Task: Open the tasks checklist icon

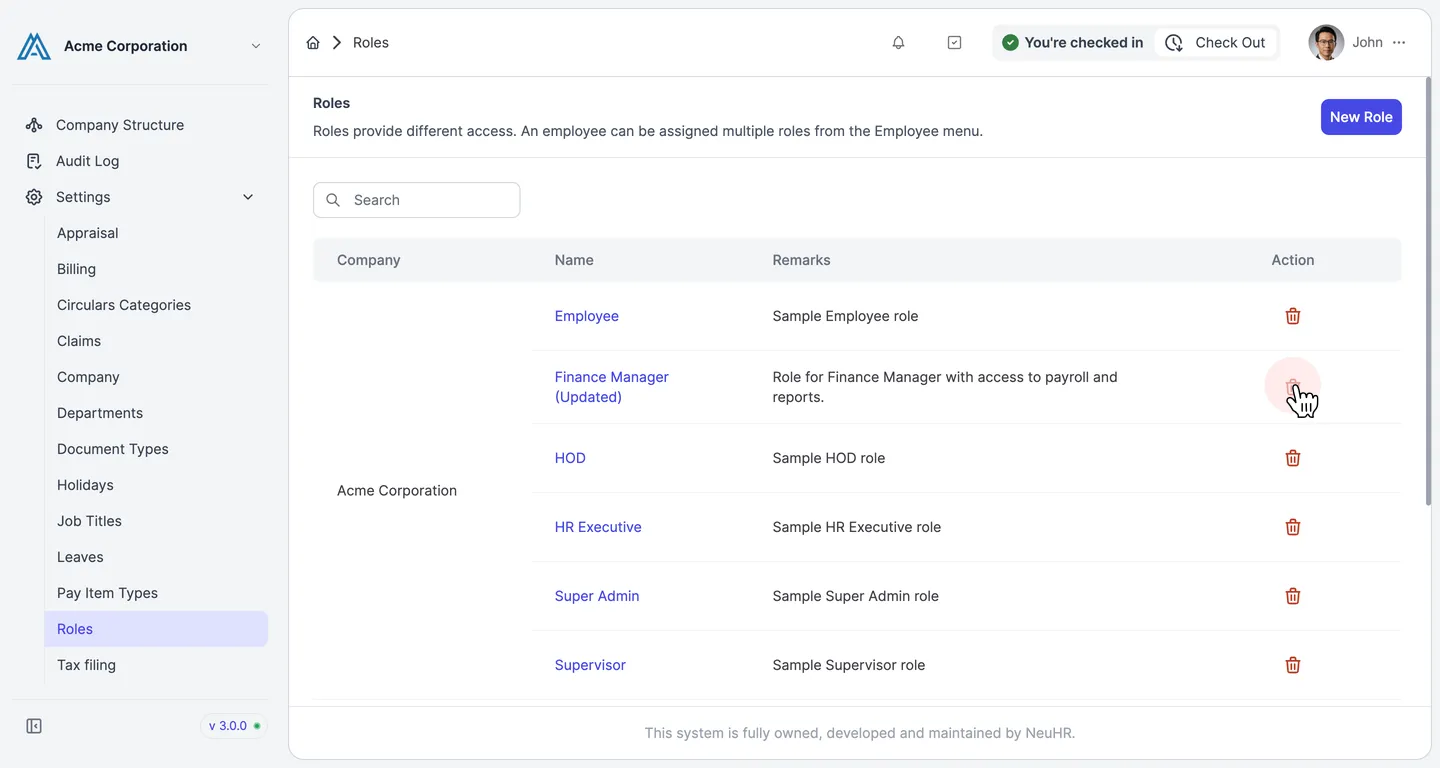Action: pos(954,43)
